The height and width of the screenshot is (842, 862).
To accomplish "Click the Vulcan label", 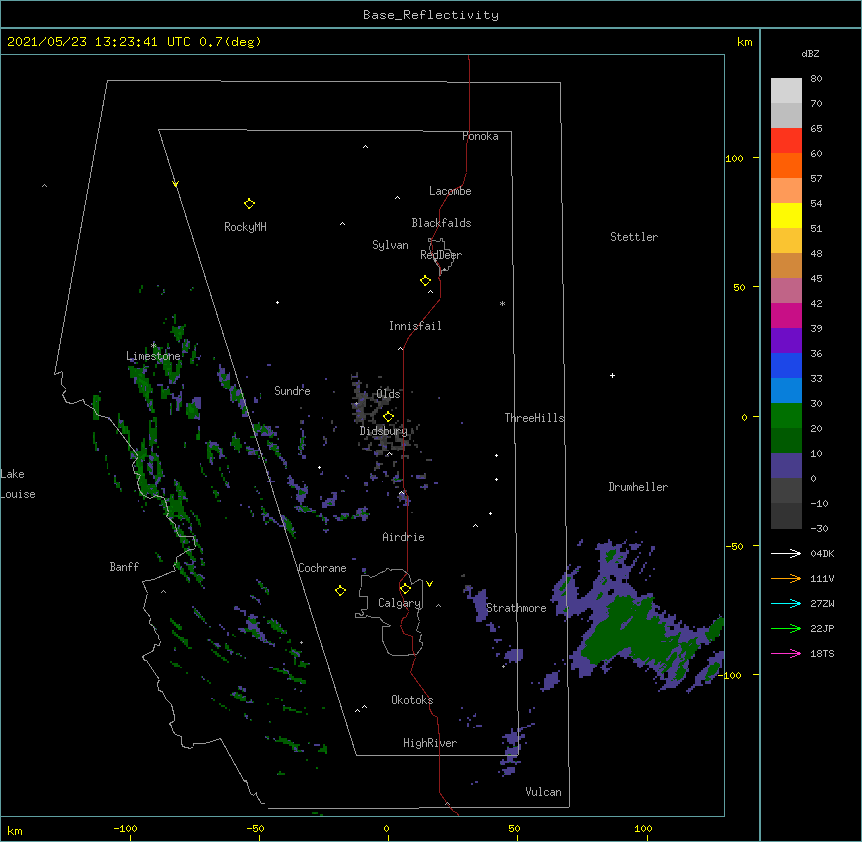I will [x=543, y=792].
